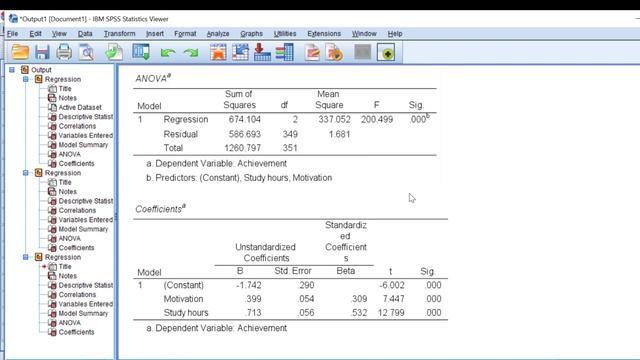
Task: Click the Residual mean square 1.681
Action: pyautogui.click(x=339, y=134)
